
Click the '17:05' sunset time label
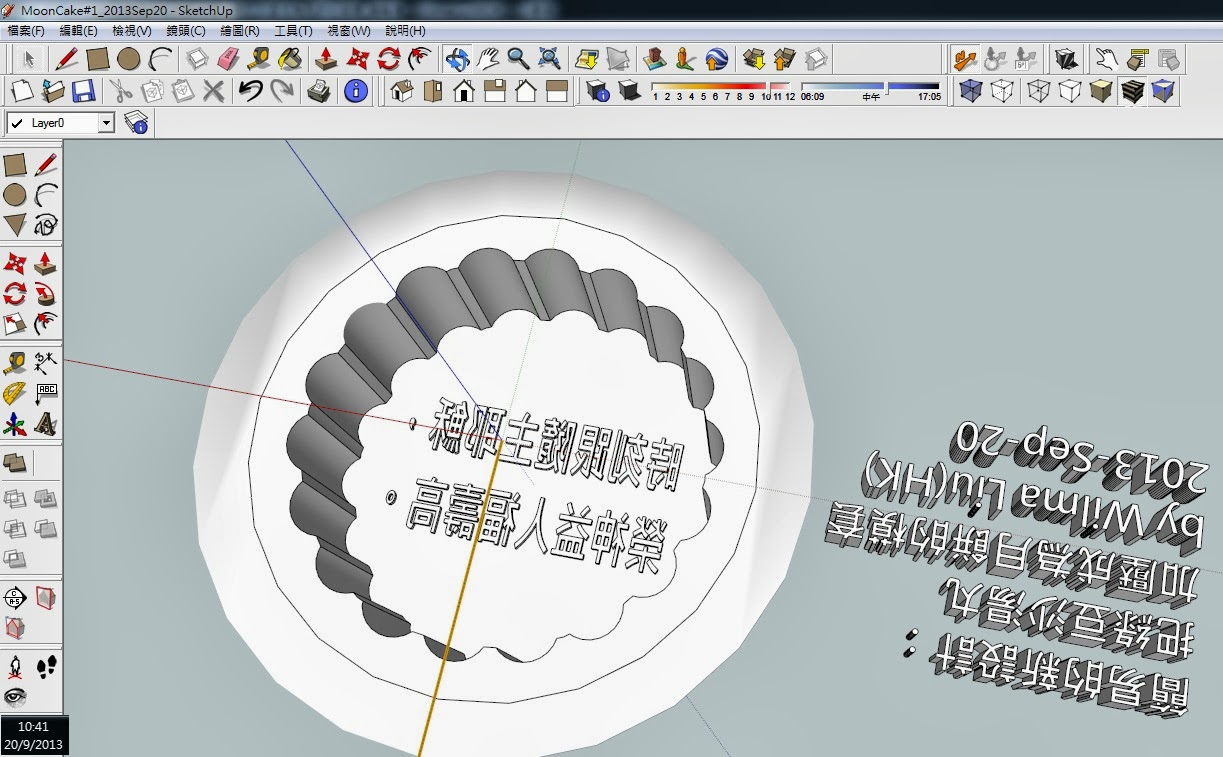pyautogui.click(x=929, y=98)
